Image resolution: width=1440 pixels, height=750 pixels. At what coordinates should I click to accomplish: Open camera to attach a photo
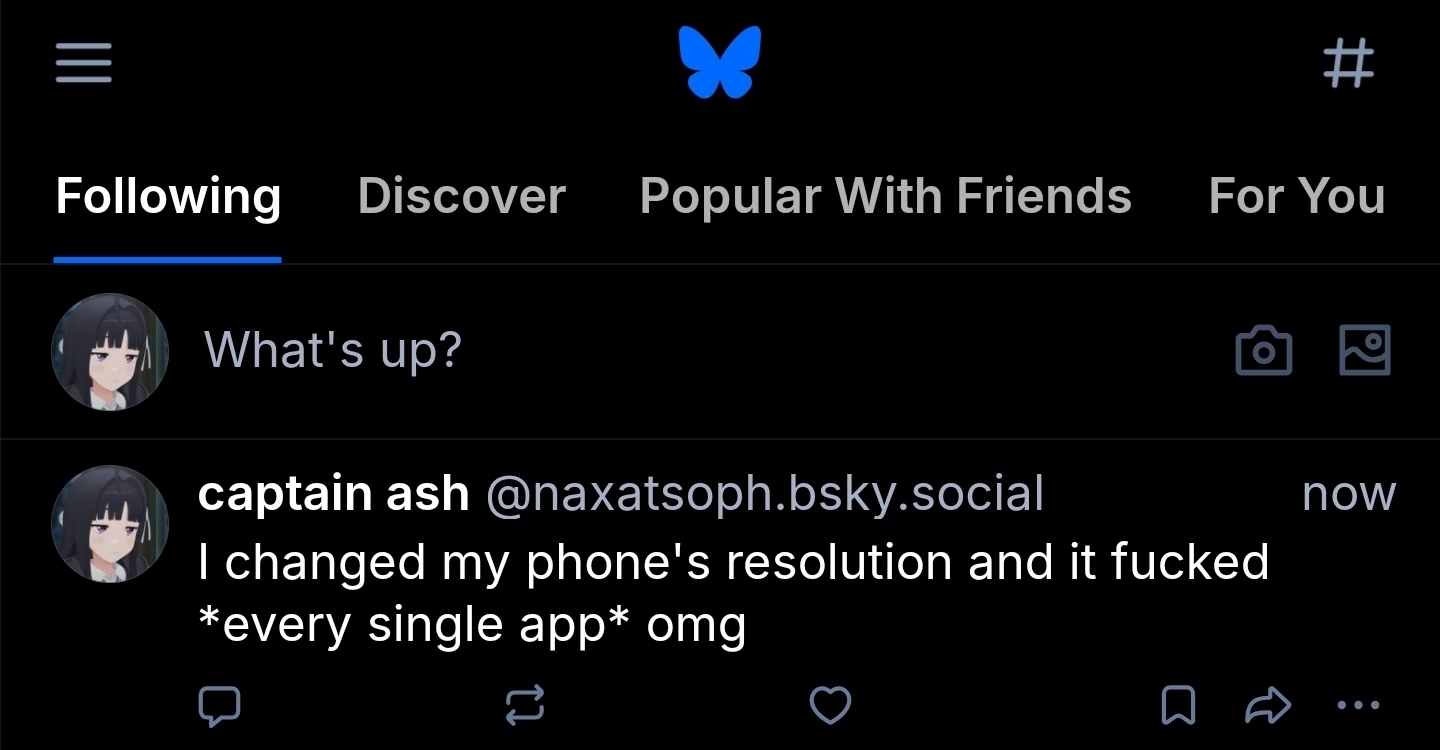pyautogui.click(x=1264, y=351)
